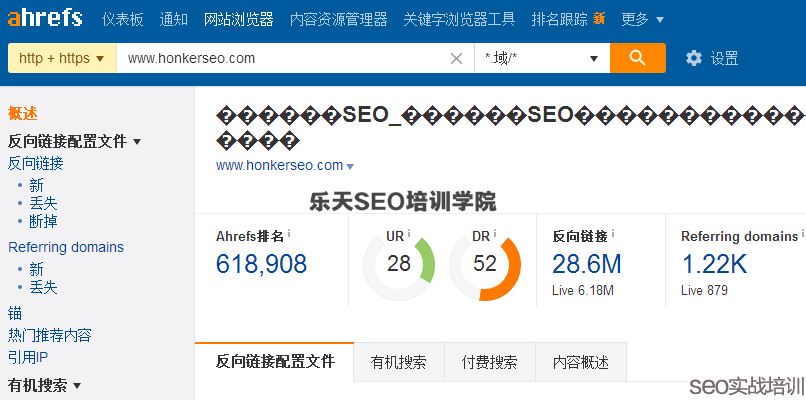The image size is (806, 400).
Task: Switch to the 有机搜索 tab
Action: click(398, 362)
